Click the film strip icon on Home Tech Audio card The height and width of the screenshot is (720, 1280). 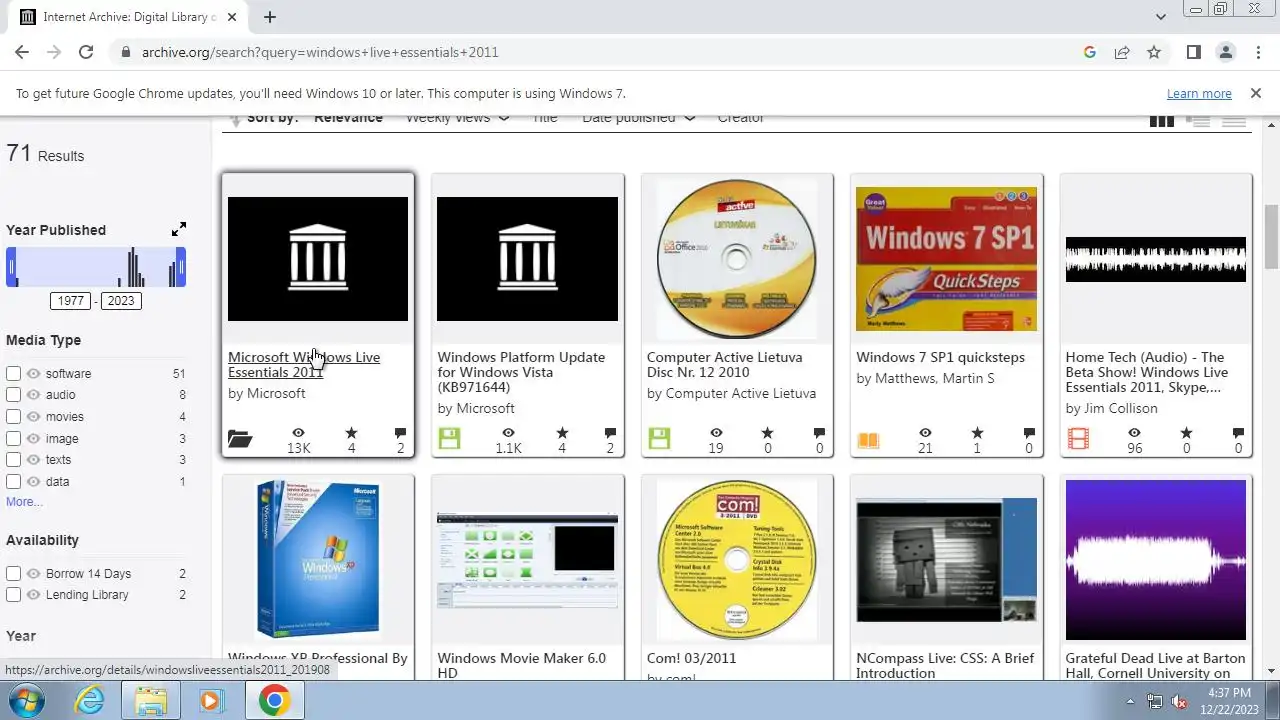1078,438
